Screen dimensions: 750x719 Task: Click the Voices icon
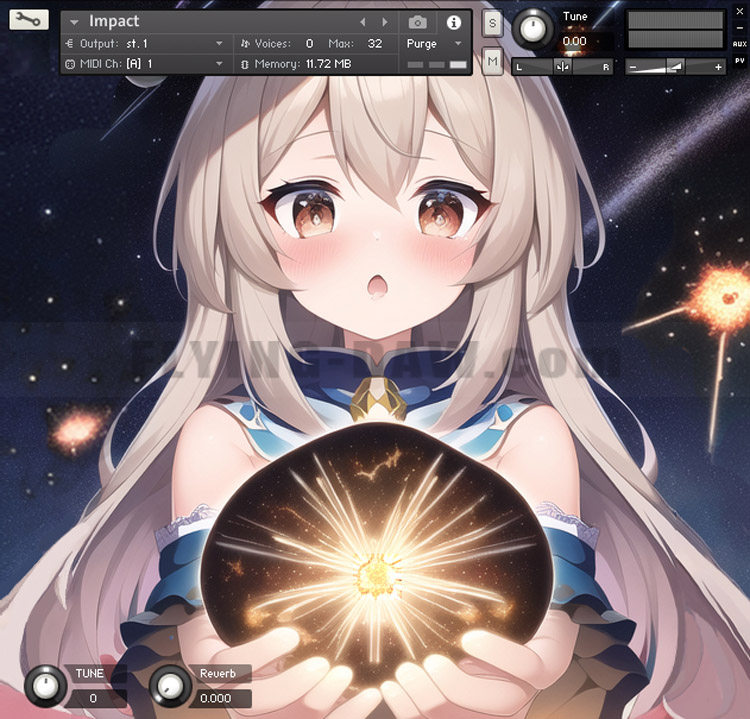245,44
